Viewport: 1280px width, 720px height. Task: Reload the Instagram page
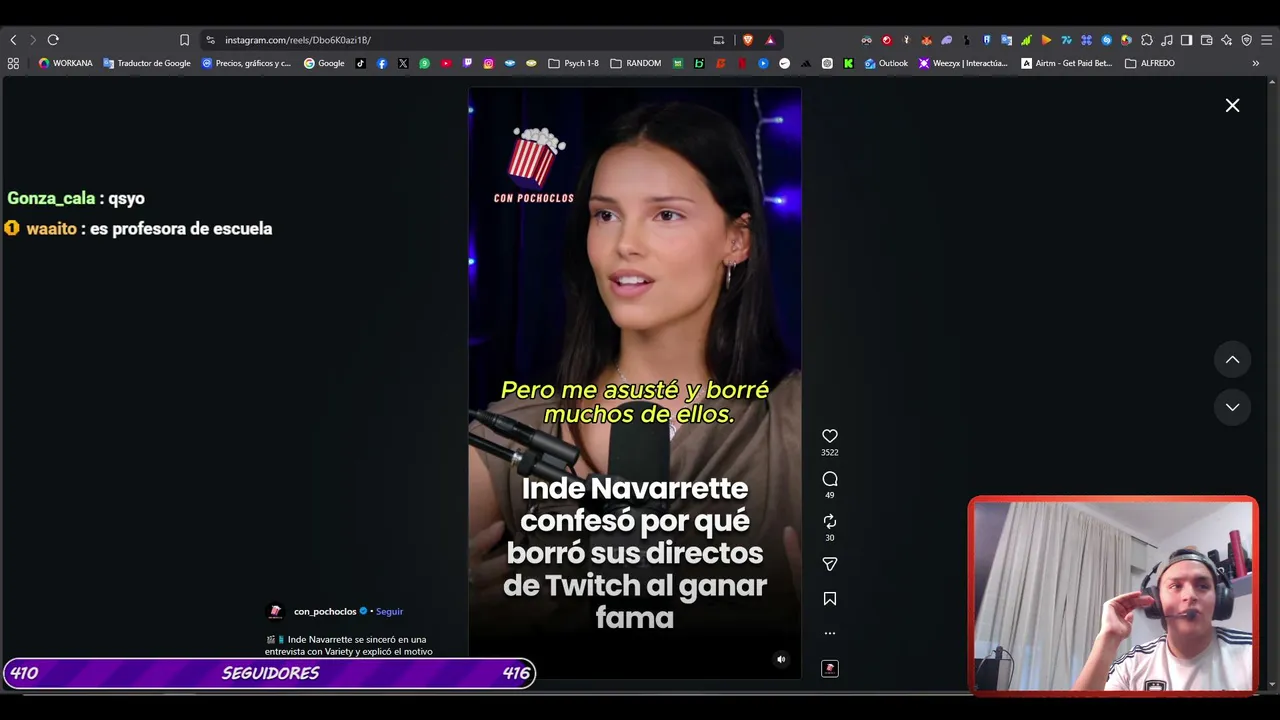coord(53,40)
